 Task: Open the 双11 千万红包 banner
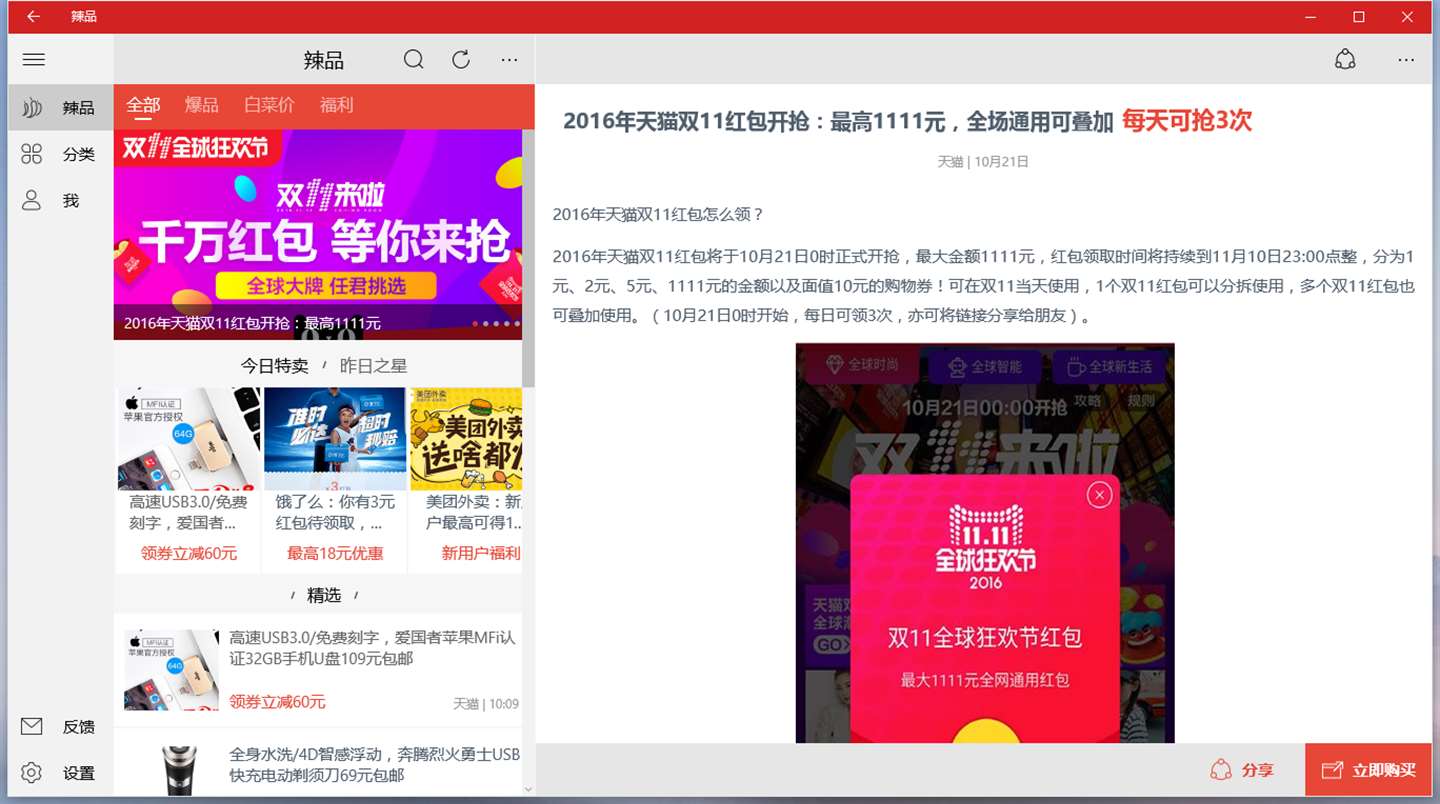coord(318,234)
